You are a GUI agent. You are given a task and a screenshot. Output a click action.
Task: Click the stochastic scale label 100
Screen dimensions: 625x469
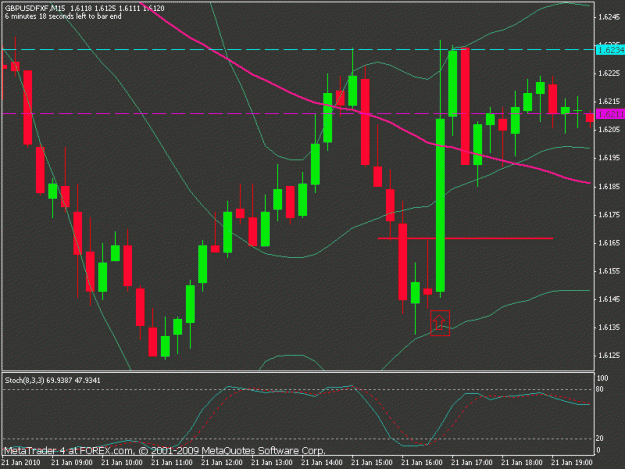click(602, 378)
